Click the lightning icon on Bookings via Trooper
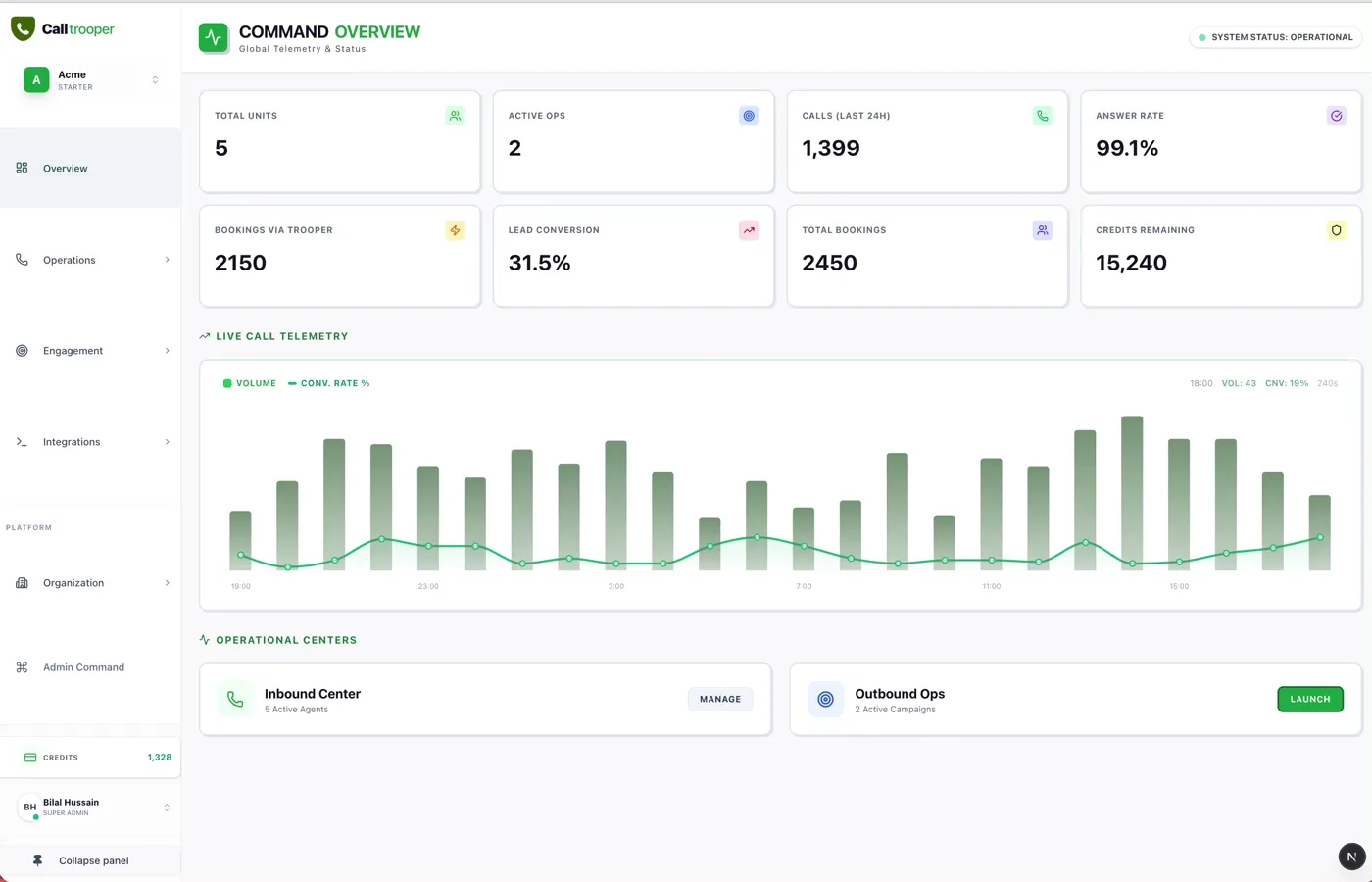1372x882 pixels. [x=455, y=230]
